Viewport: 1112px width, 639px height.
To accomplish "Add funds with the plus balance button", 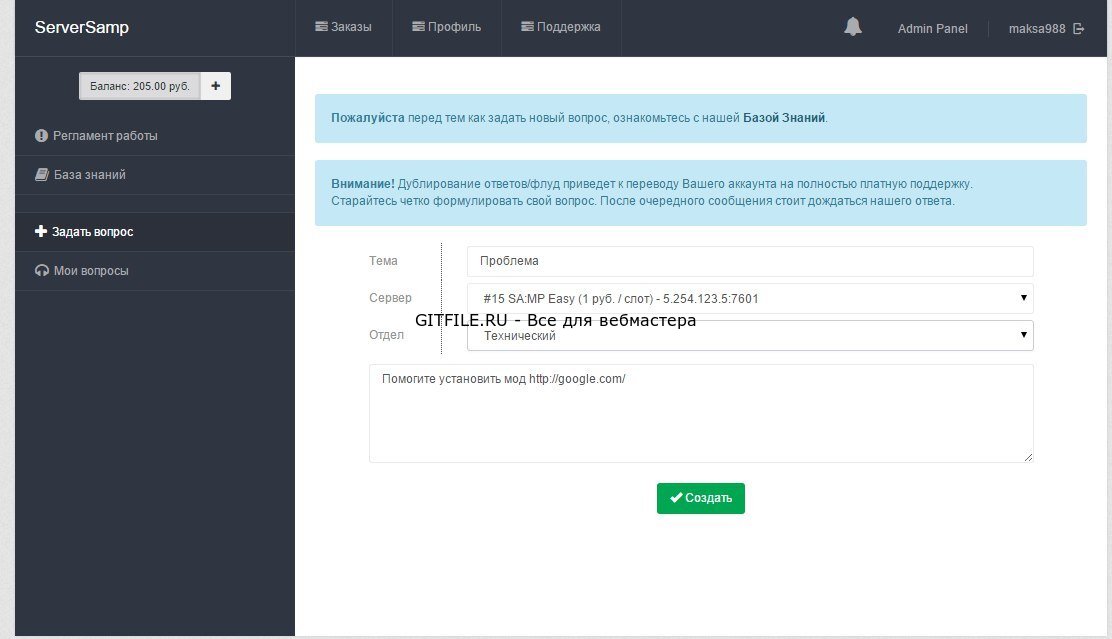I will tap(216, 86).
